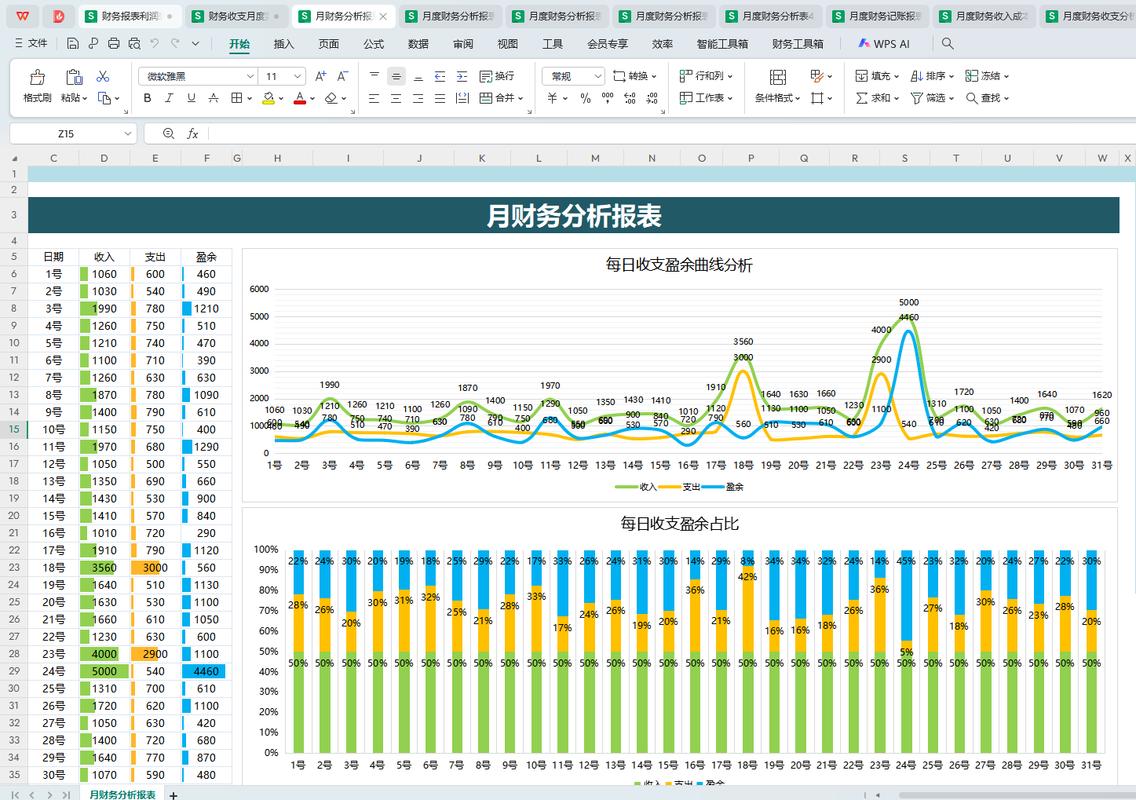Viewport: 1136px width, 800px height.
Task: Decrease font size with A- icon
Action: 343,76
